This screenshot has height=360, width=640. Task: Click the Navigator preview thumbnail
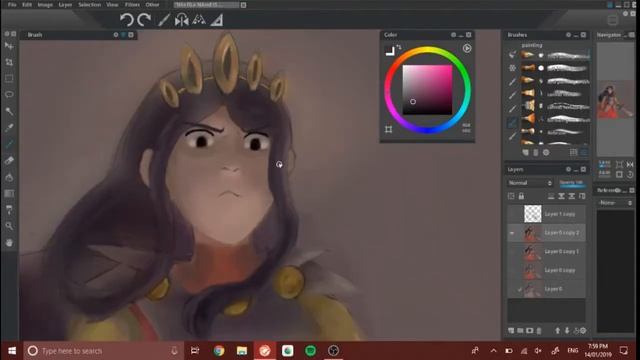[x=616, y=99]
